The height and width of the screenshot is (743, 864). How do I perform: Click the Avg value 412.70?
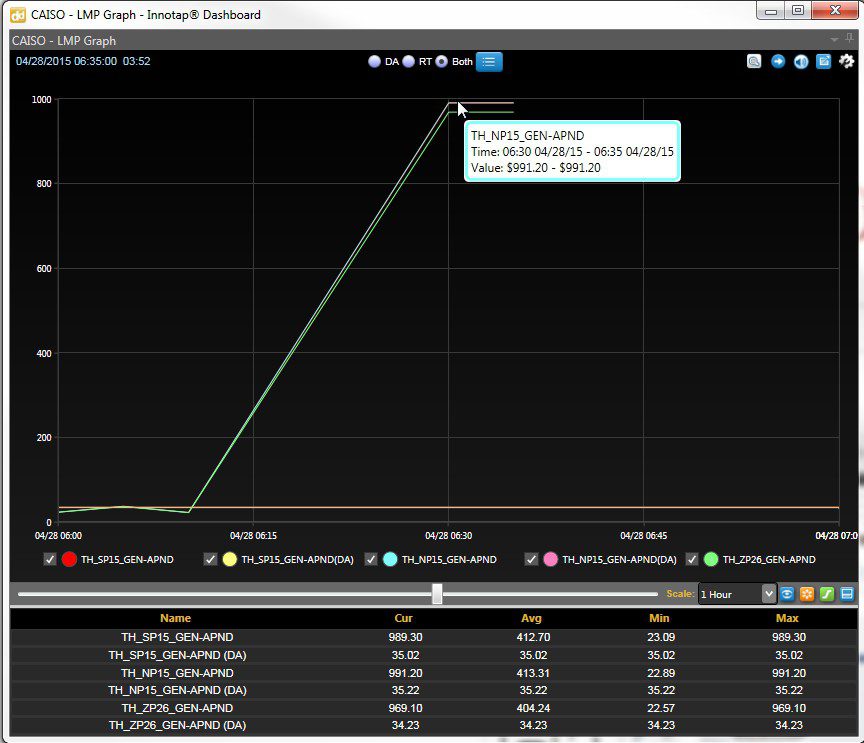click(533, 637)
